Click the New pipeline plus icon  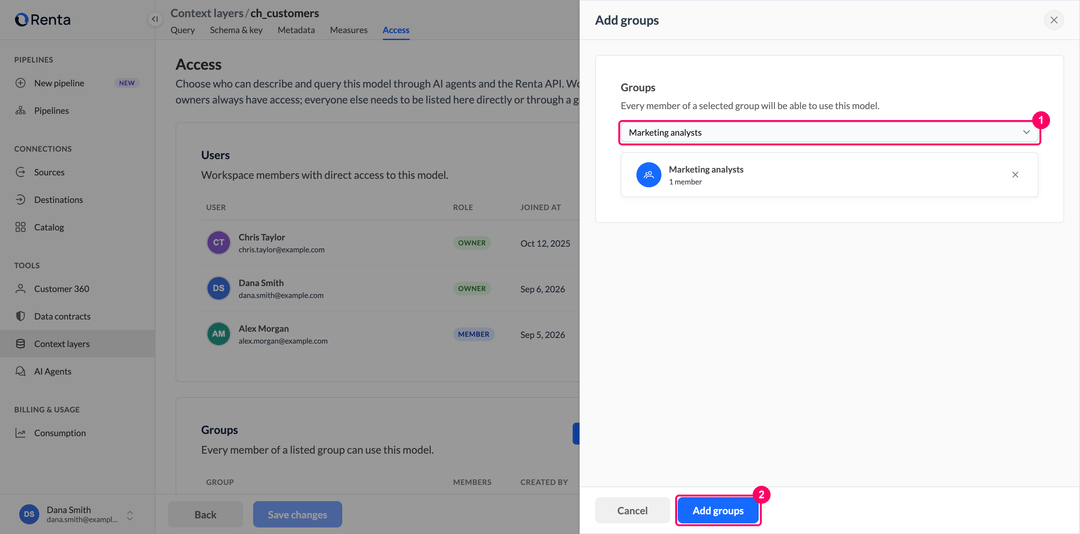pos(21,83)
